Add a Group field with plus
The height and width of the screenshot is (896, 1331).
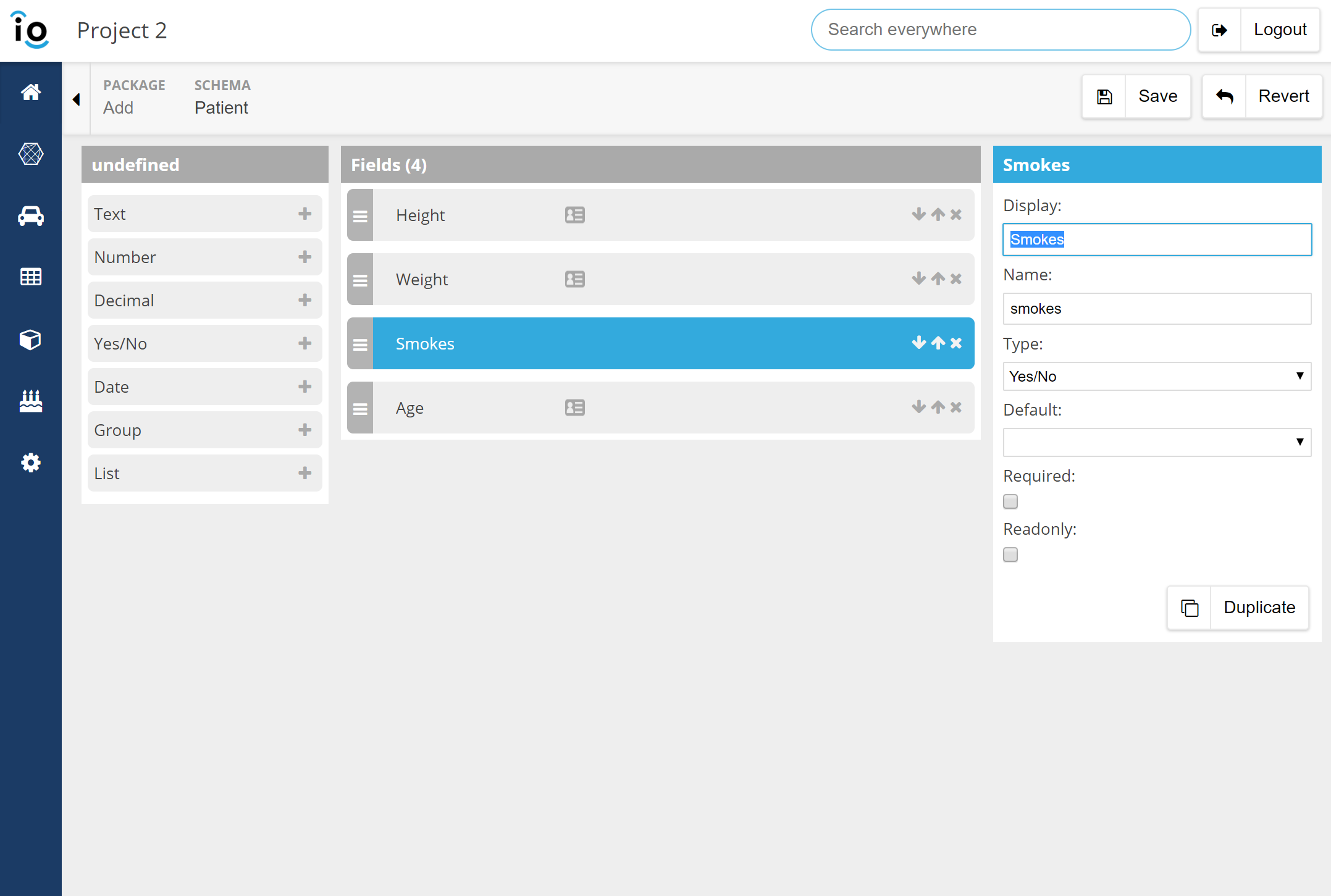[305, 430]
